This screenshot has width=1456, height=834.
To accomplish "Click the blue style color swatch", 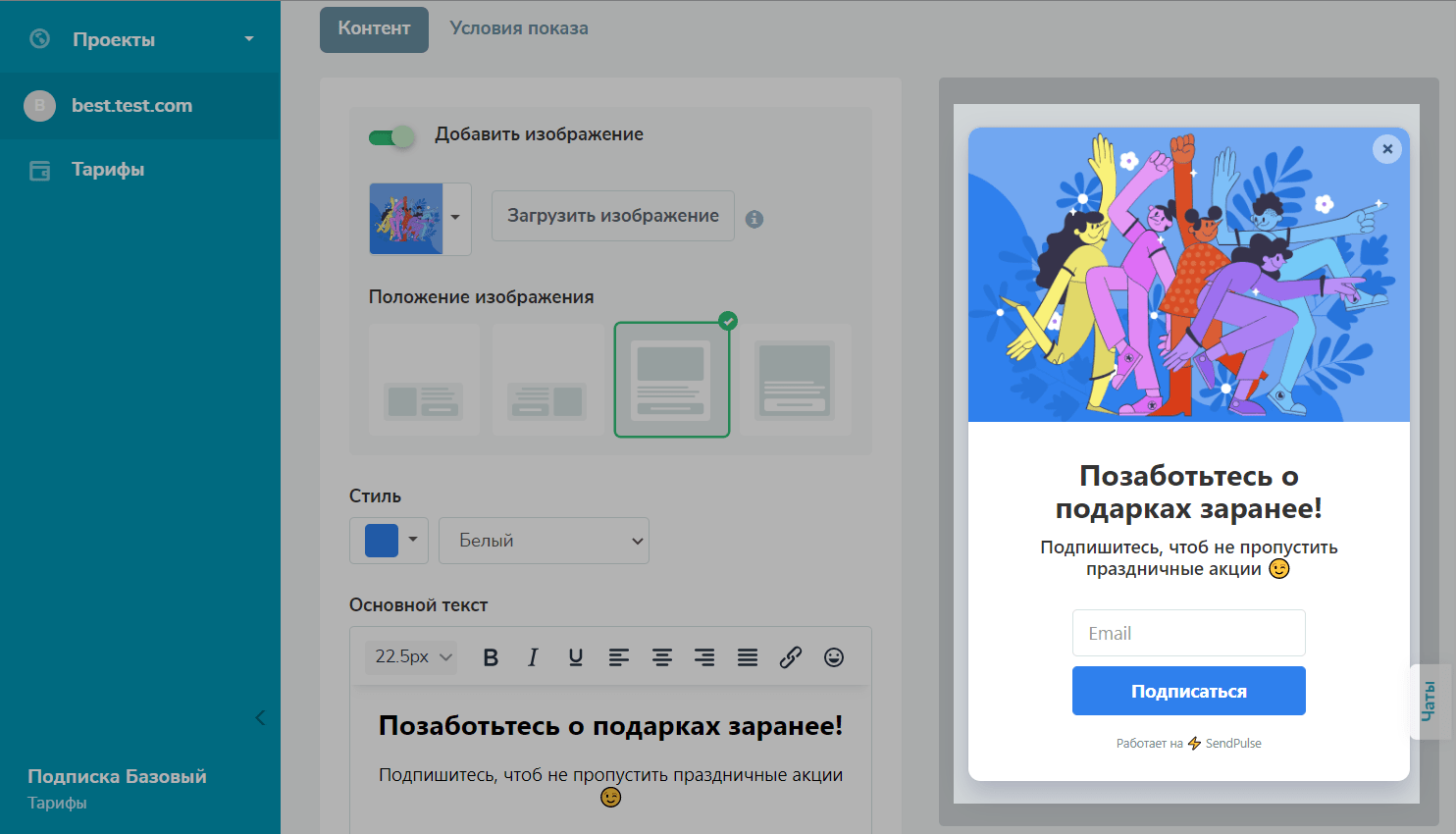I will coord(382,541).
